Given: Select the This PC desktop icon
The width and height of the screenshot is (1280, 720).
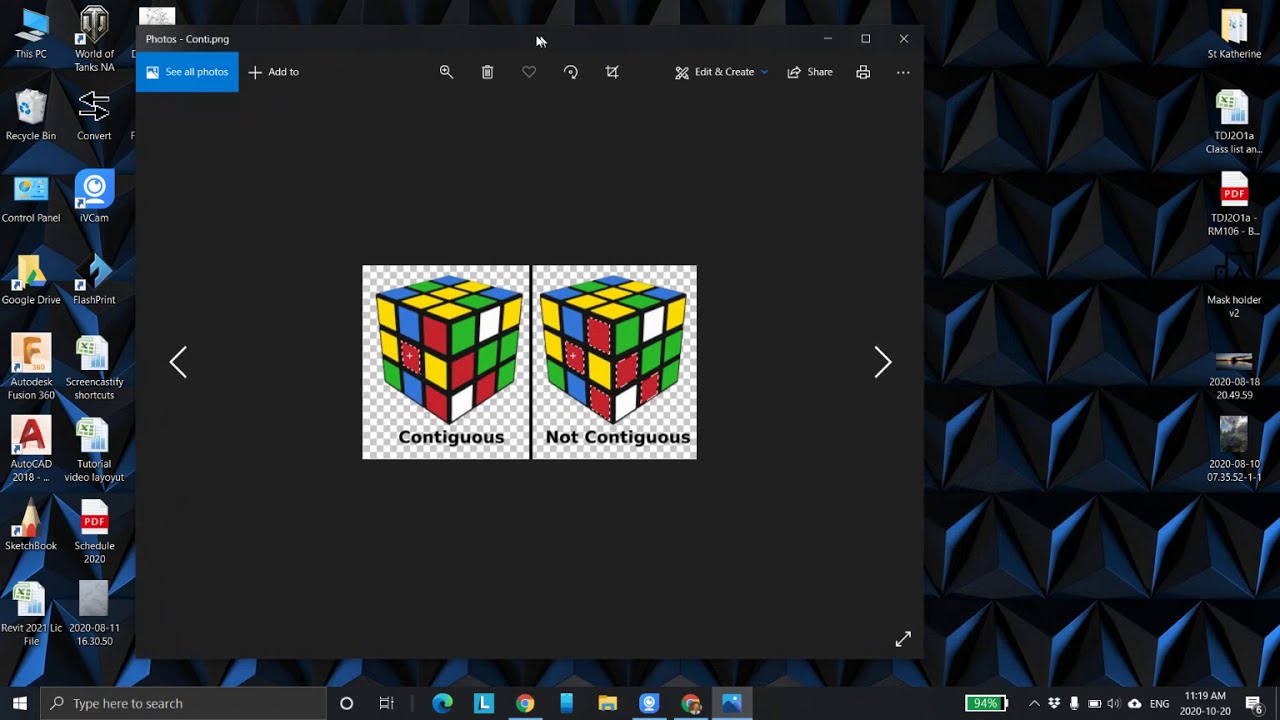Looking at the screenshot, I should [x=31, y=34].
